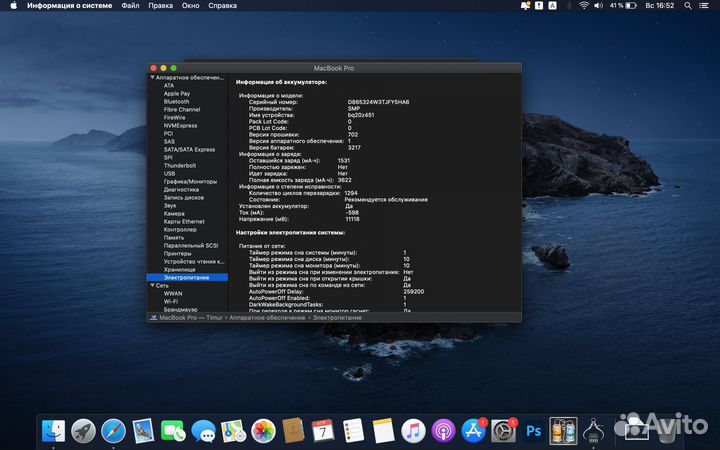Open the Информация о системе menu
Image resolution: width=720 pixels, height=450 pixels.
click(x=69, y=6)
